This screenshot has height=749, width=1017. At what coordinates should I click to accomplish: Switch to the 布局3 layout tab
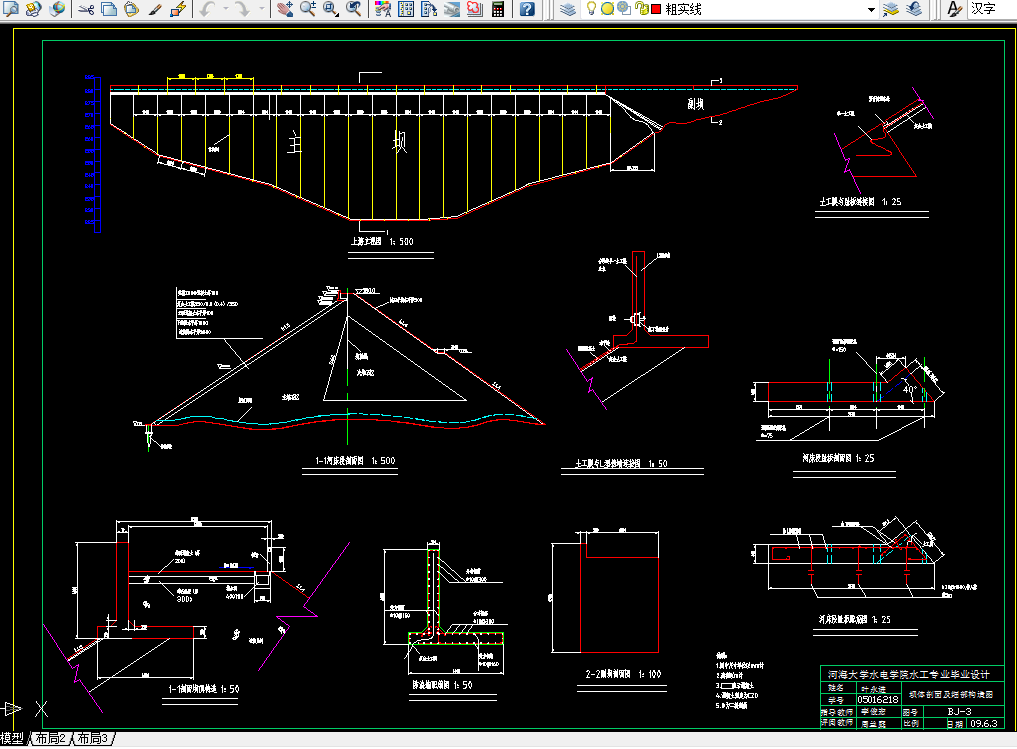93,738
